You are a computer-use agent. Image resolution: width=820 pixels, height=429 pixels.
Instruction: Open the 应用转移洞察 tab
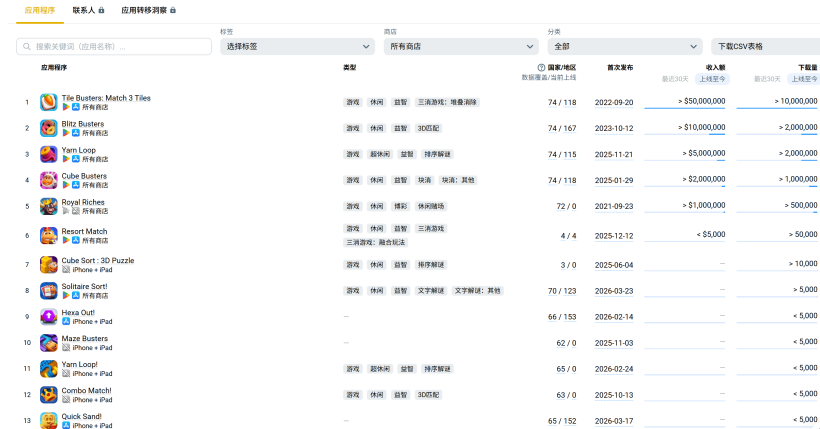click(144, 10)
